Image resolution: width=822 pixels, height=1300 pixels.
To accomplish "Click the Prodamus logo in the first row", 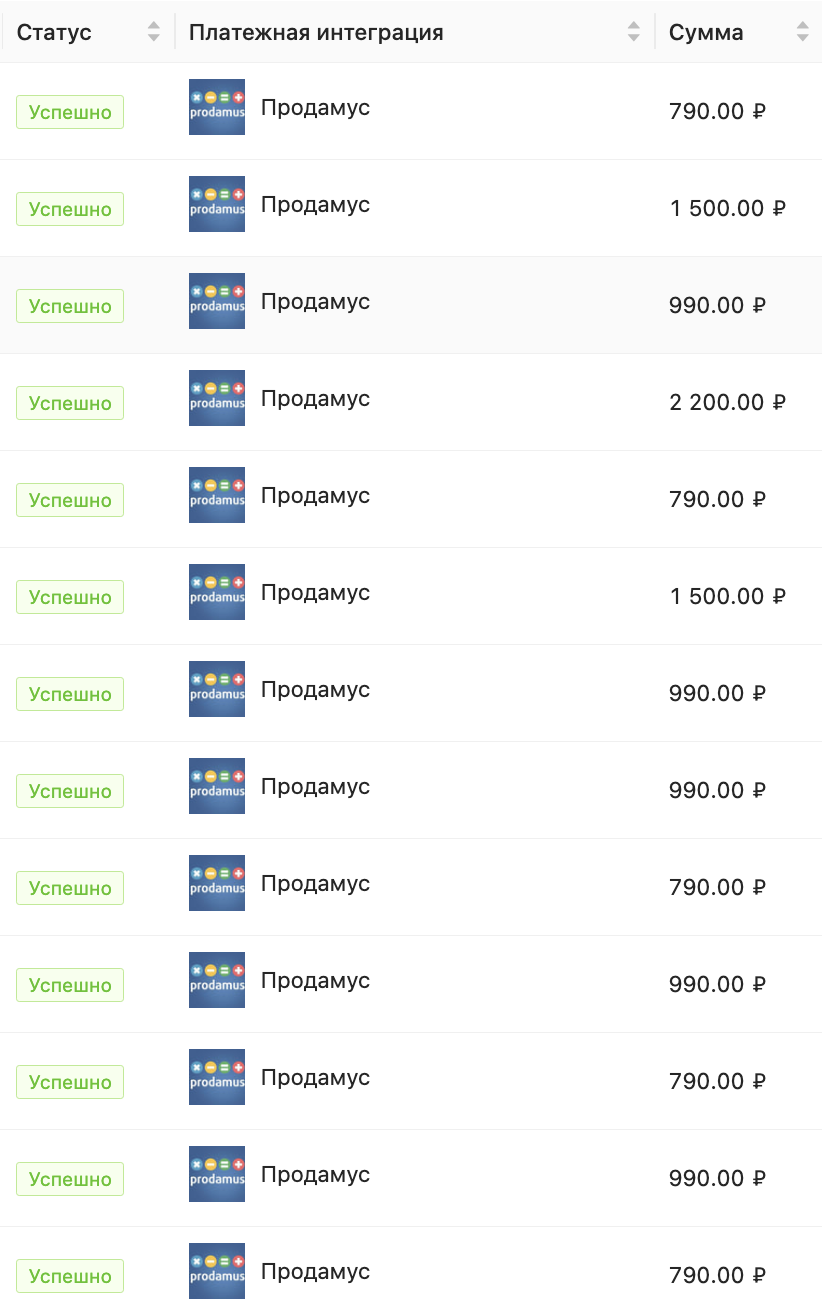I will click(x=217, y=107).
